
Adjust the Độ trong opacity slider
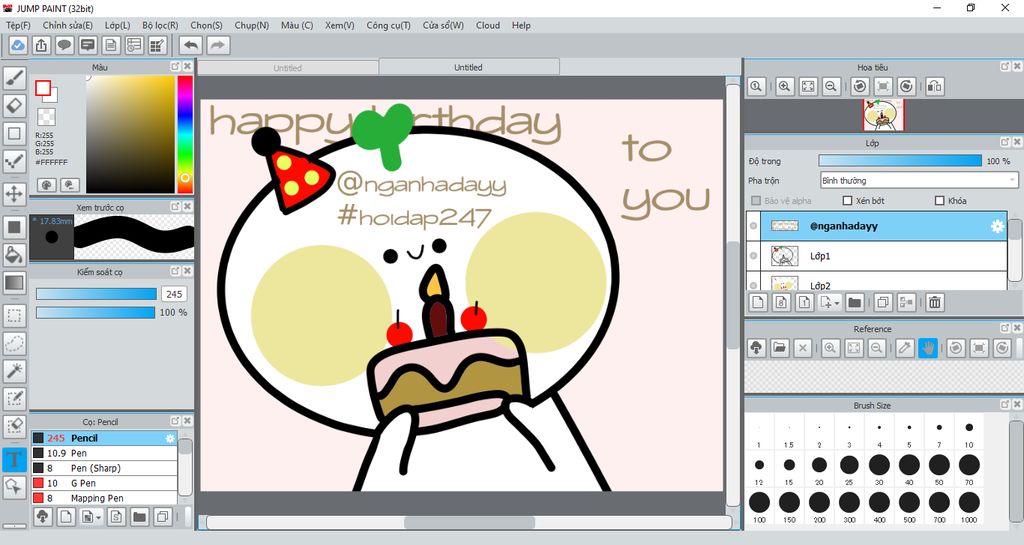point(900,161)
